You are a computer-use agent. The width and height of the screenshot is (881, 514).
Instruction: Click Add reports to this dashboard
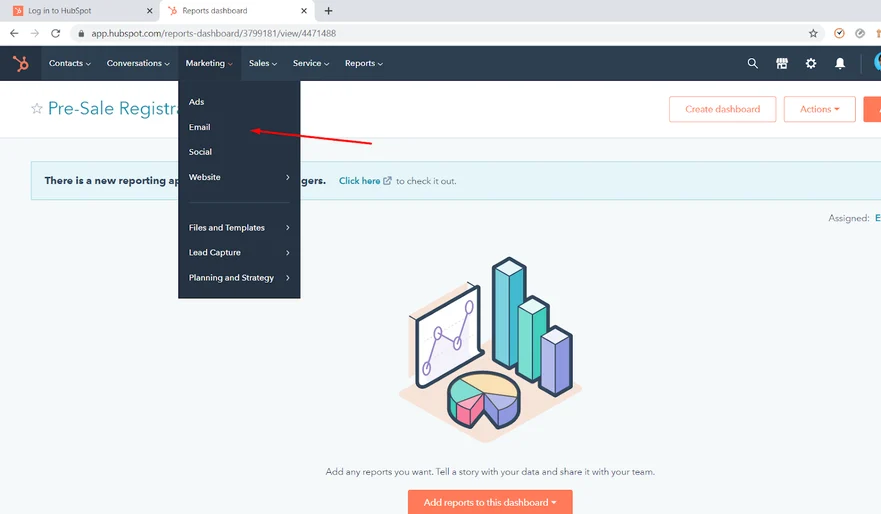coord(490,502)
